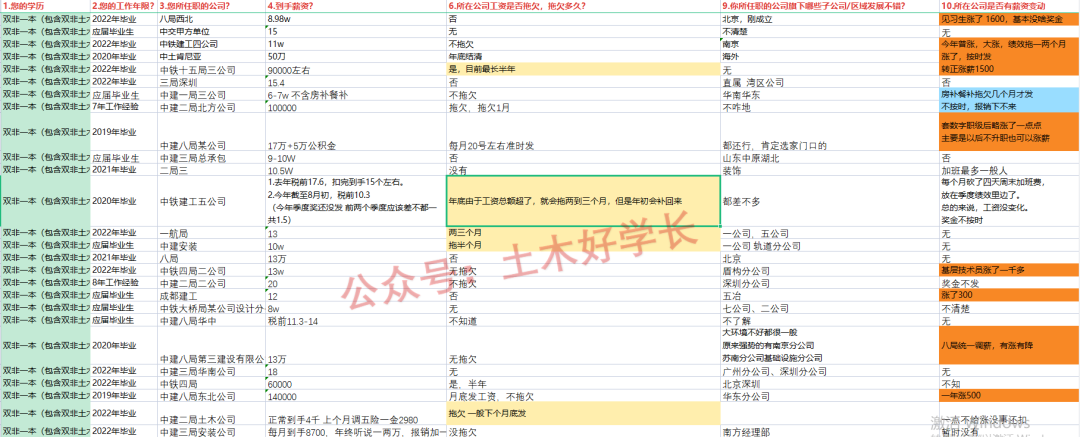Select the company cell '成都建工'
Image resolution: width=1080 pixels, height=437 pixels.
pos(211,296)
